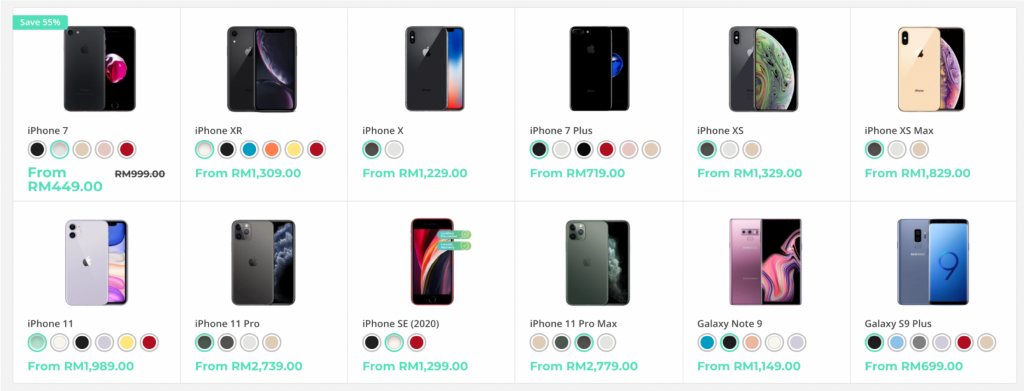Image resolution: width=1024 pixels, height=391 pixels.
Task: Select the silver swatch for iPhone X
Action: [394, 149]
